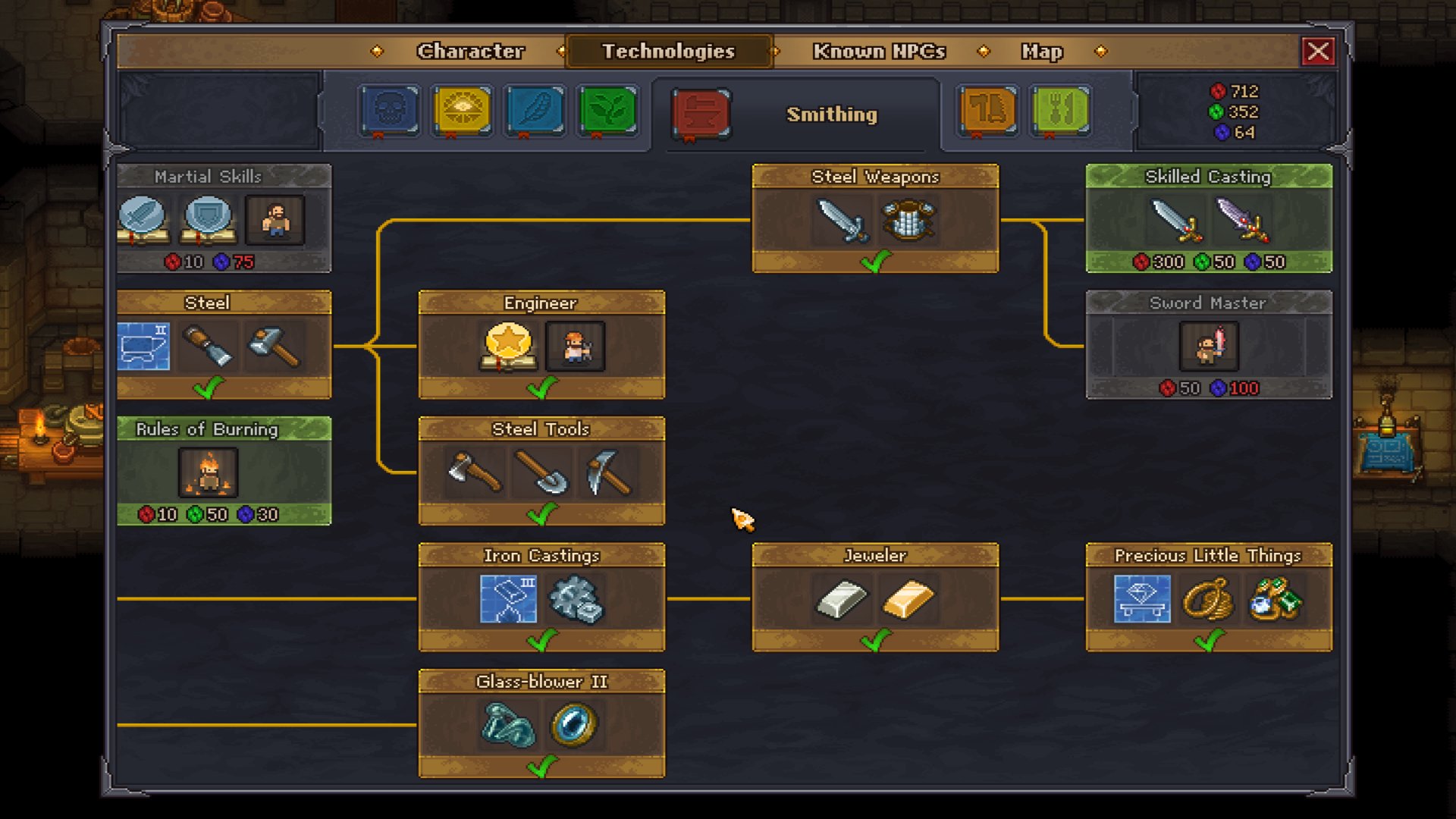Click the iron gears icon in Iron Castings
This screenshot has width=1456, height=819.
(576, 599)
